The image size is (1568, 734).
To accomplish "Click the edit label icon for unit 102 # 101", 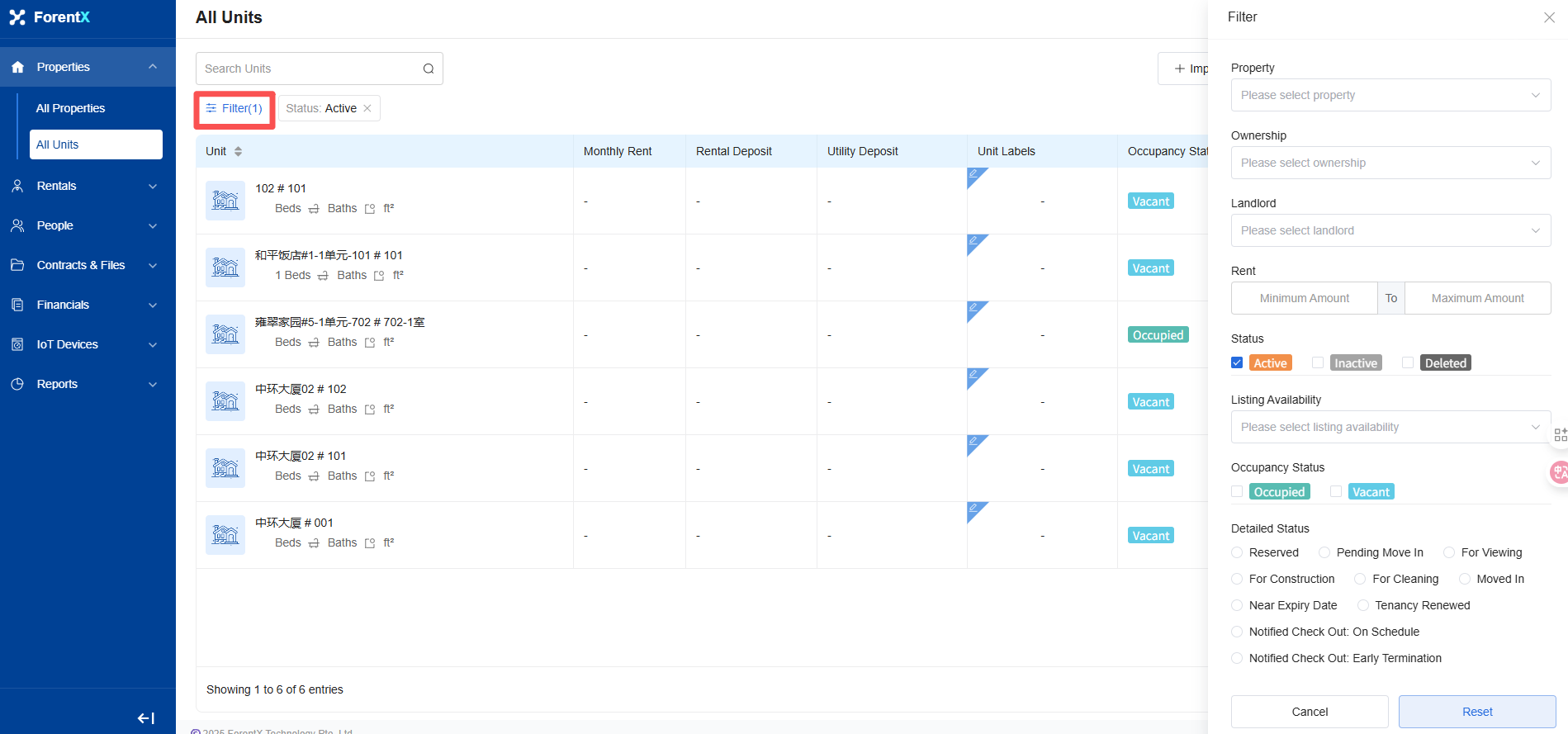I will (x=974, y=174).
